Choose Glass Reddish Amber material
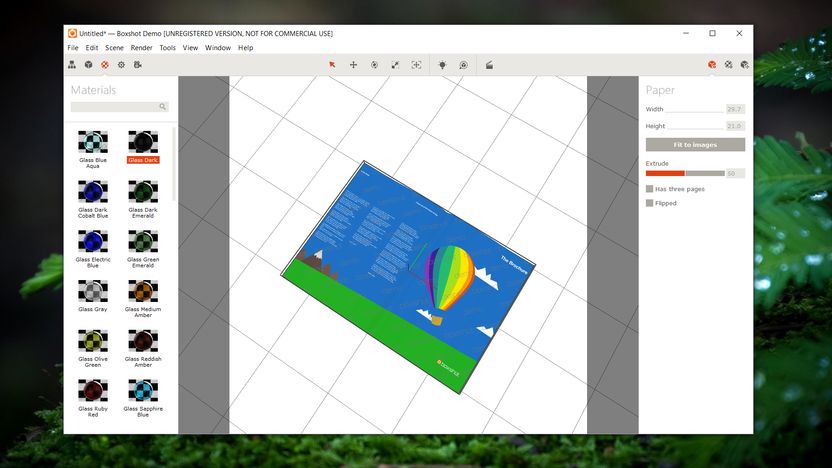 pos(143,349)
